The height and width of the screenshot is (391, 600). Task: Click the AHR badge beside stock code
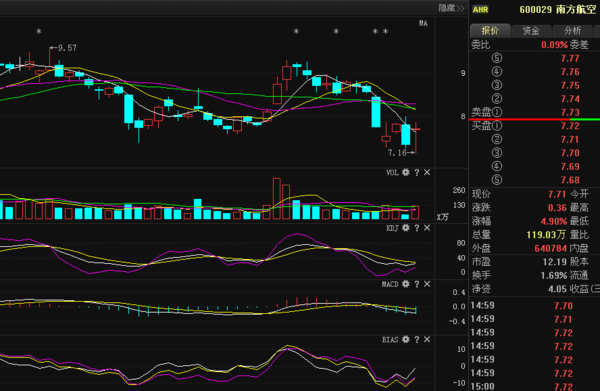(480, 10)
